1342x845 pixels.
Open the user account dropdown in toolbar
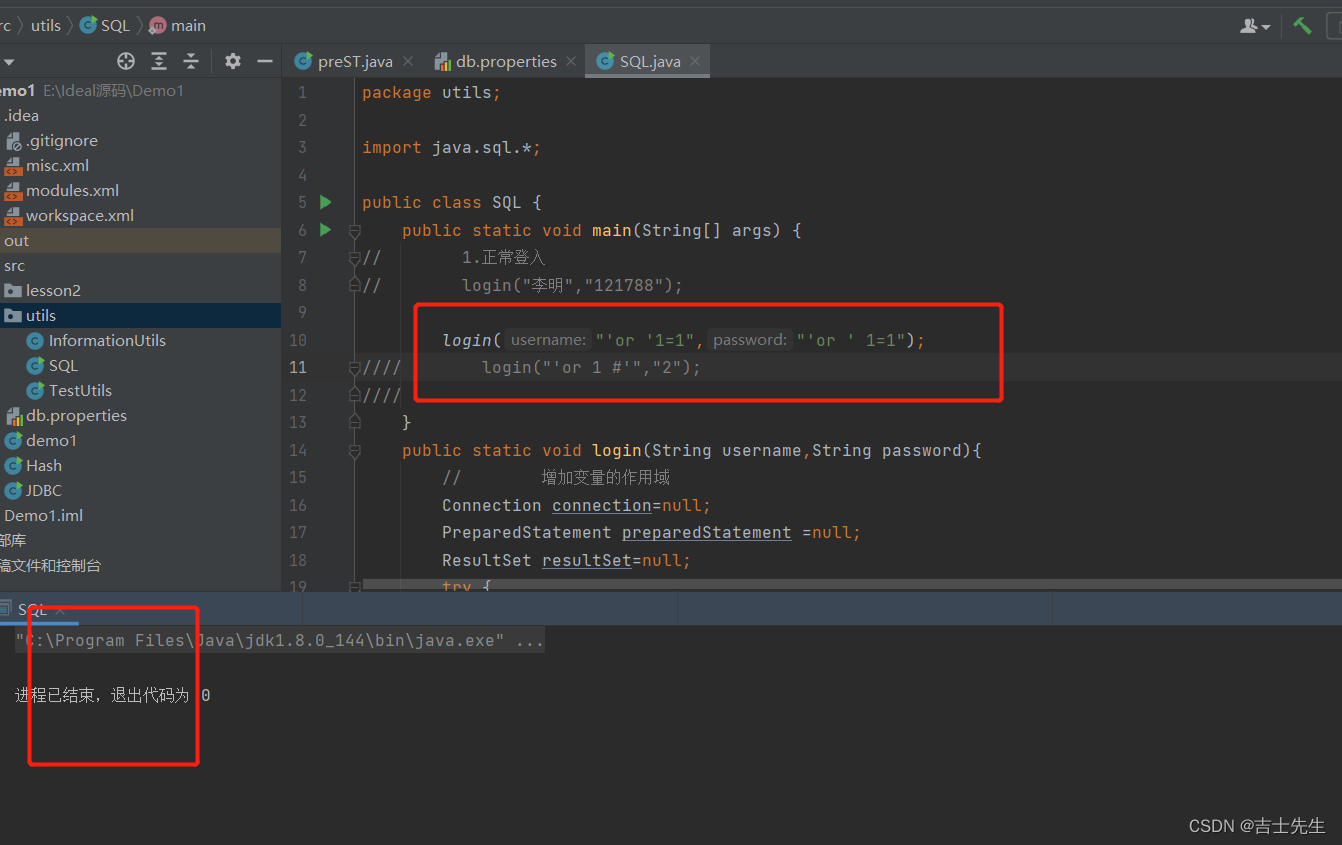coord(1255,26)
